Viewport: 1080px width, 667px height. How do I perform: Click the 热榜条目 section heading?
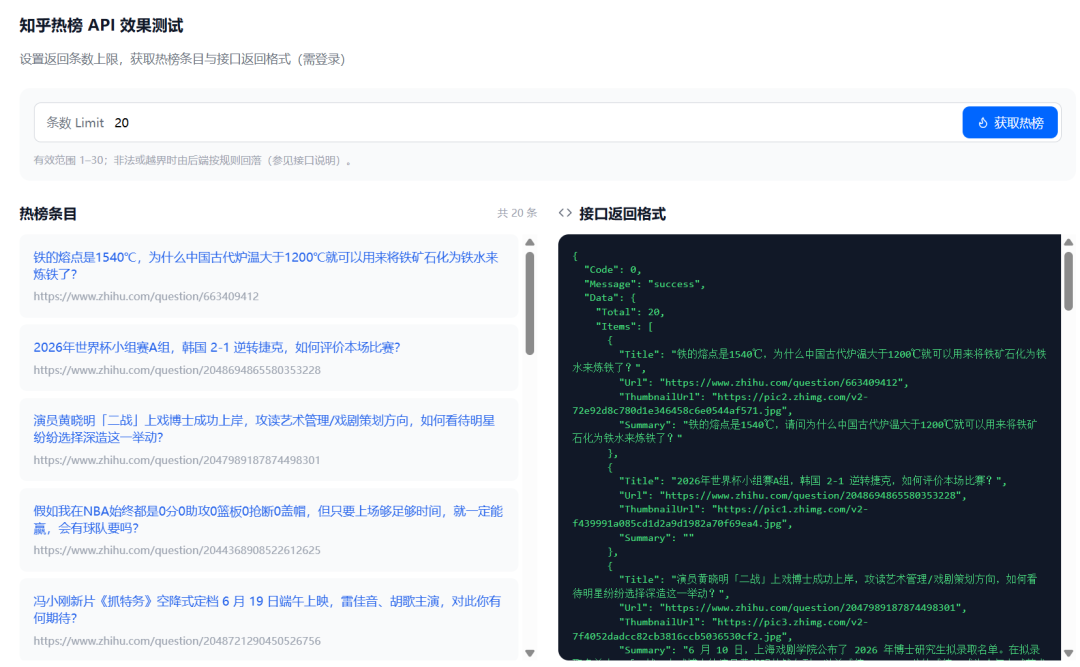click(x=48, y=214)
